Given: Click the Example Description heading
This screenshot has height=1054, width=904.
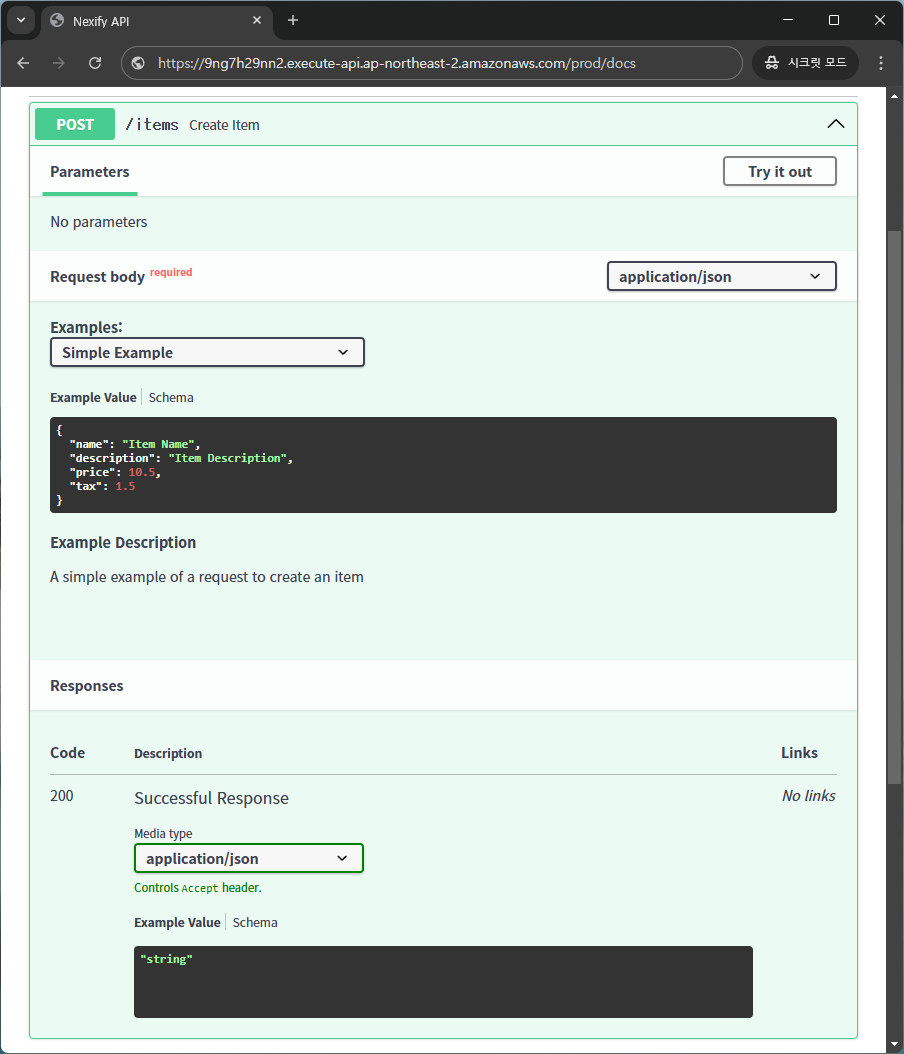Looking at the screenshot, I should (x=123, y=542).
